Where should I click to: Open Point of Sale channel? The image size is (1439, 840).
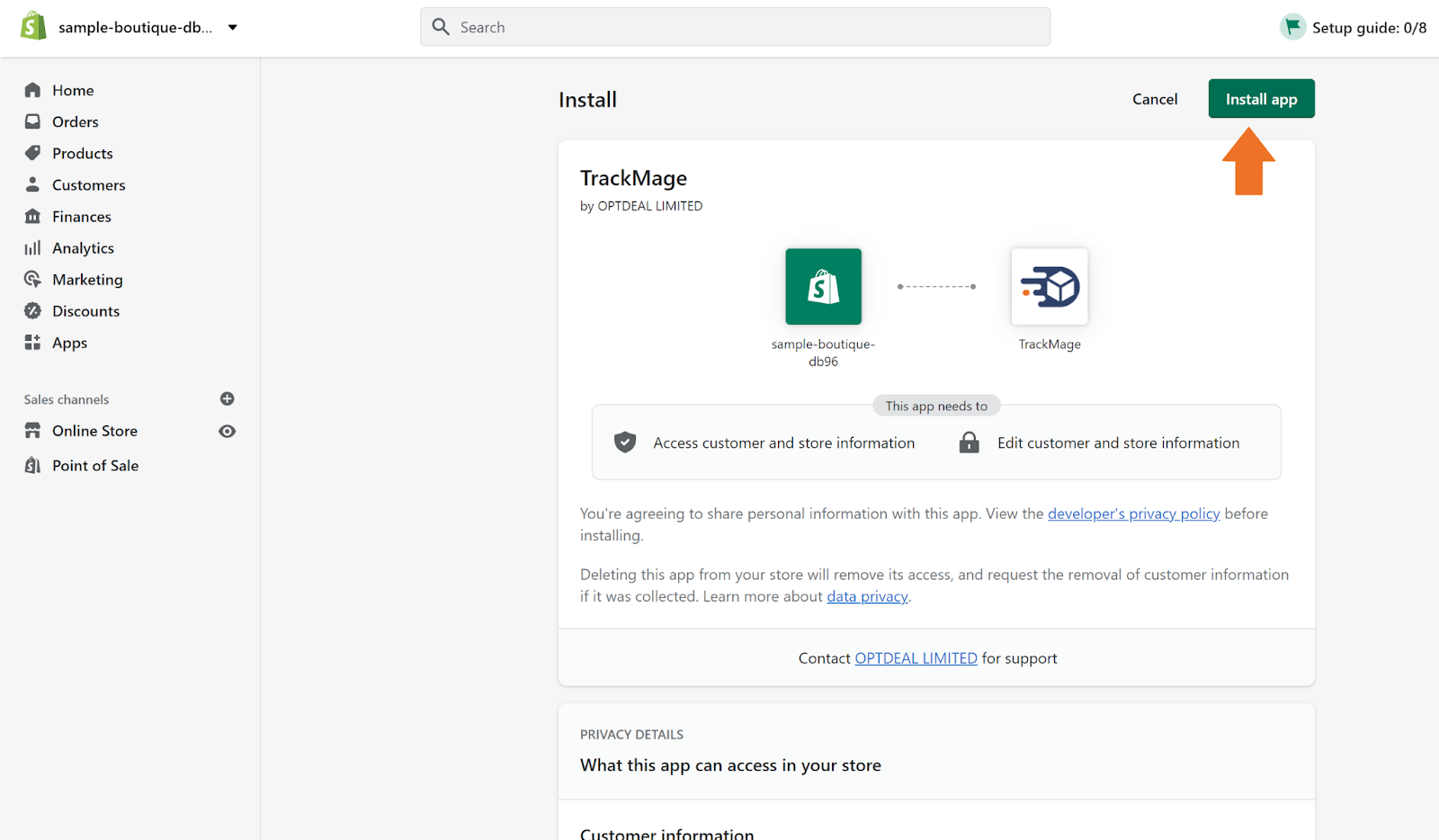[x=95, y=465]
